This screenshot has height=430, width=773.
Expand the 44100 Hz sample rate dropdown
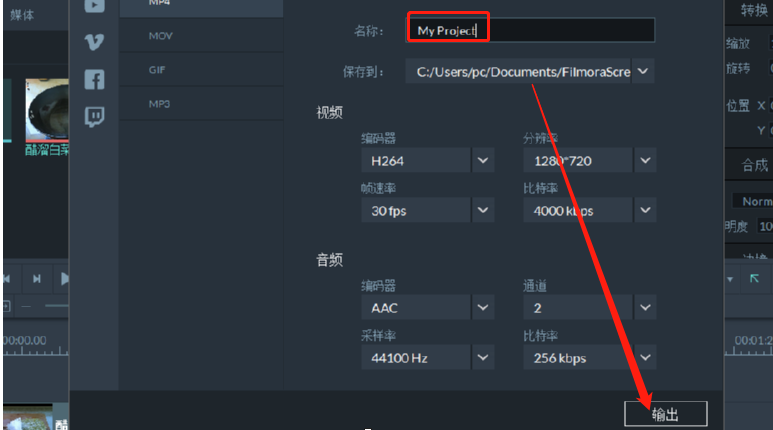point(483,358)
